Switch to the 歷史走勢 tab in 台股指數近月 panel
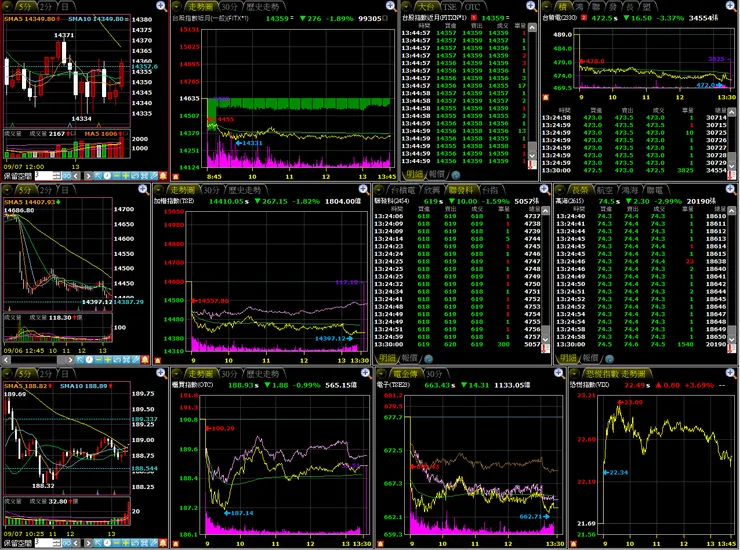The height and width of the screenshot is (550, 740). coord(263,7)
